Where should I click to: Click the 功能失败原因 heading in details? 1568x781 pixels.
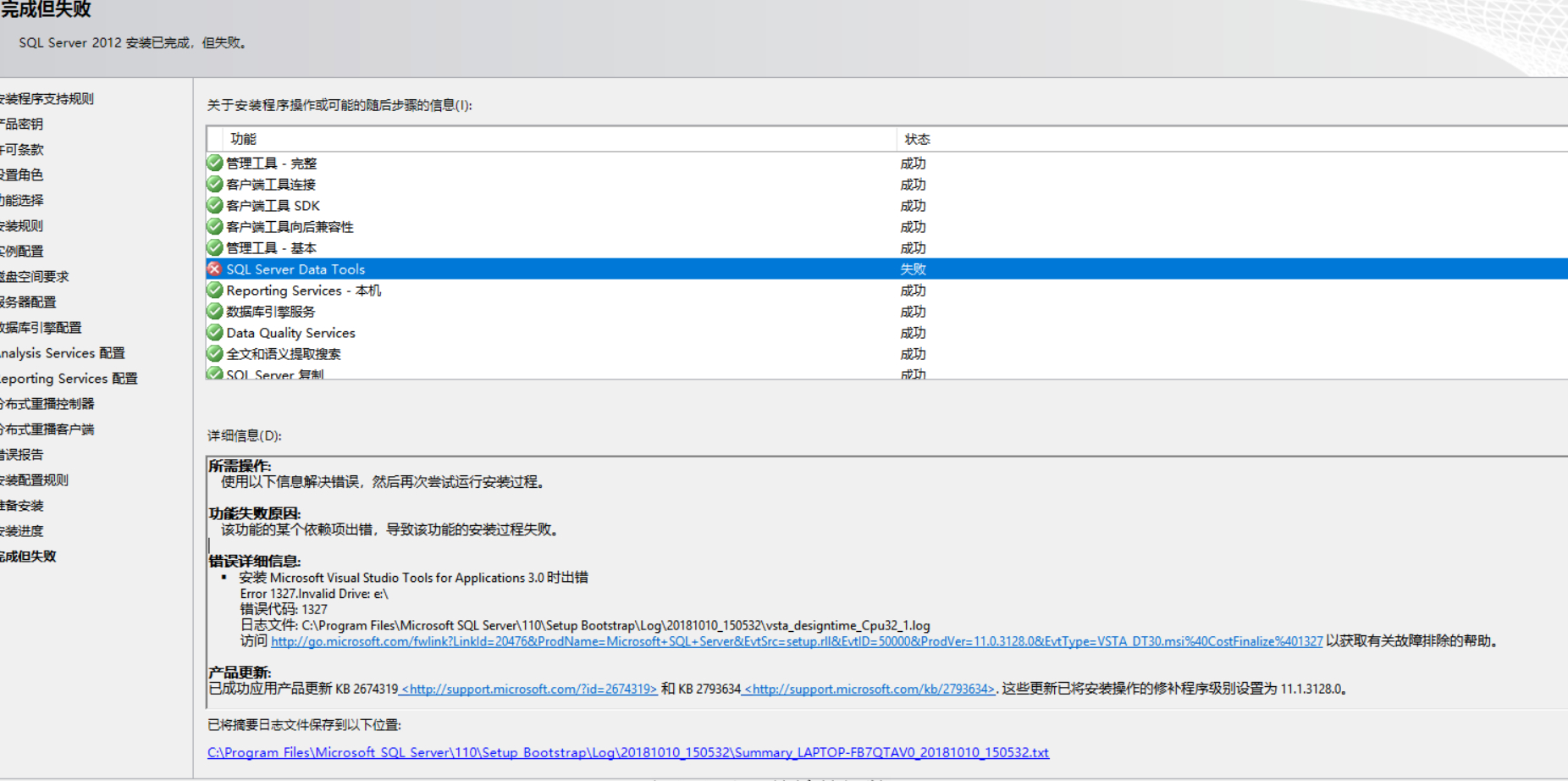pyautogui.click(x=255, y=513)
